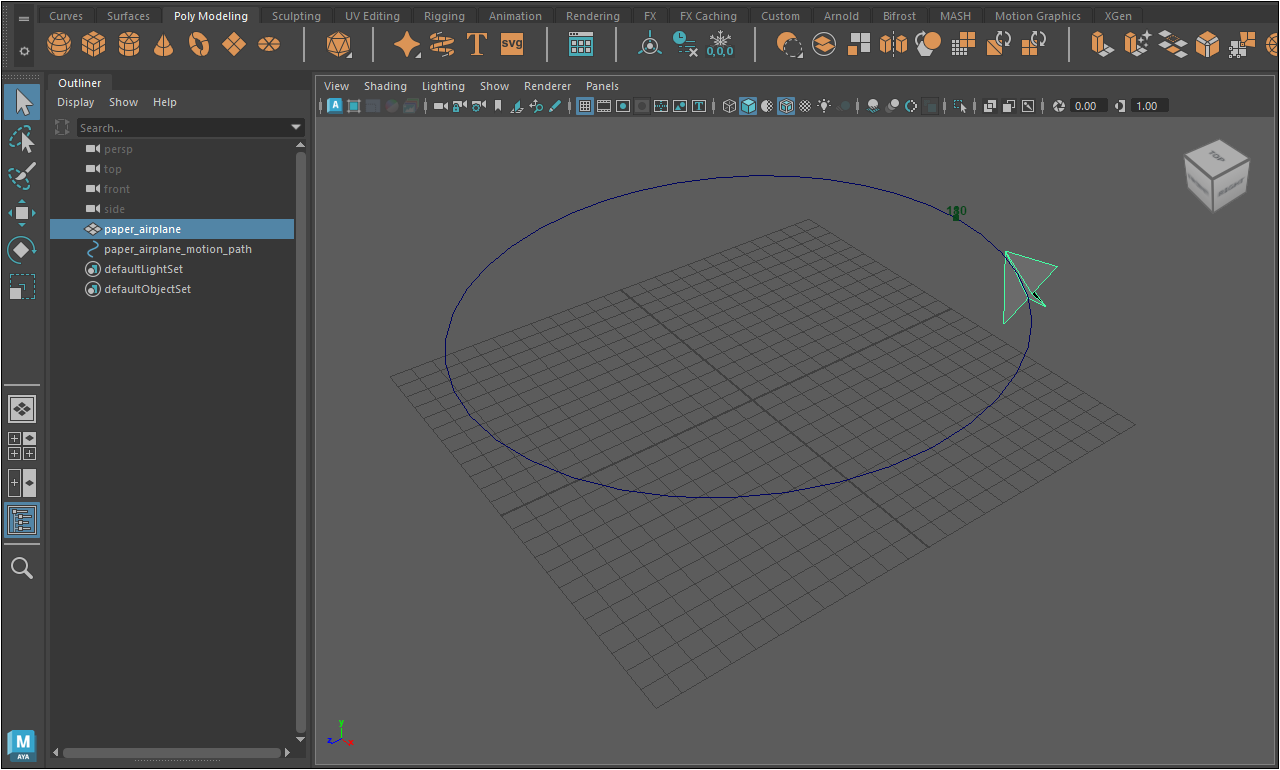This screenshot has width=1280, height=770.
Task: Create a polygon torus from the shelf
Action: [199, 44]
